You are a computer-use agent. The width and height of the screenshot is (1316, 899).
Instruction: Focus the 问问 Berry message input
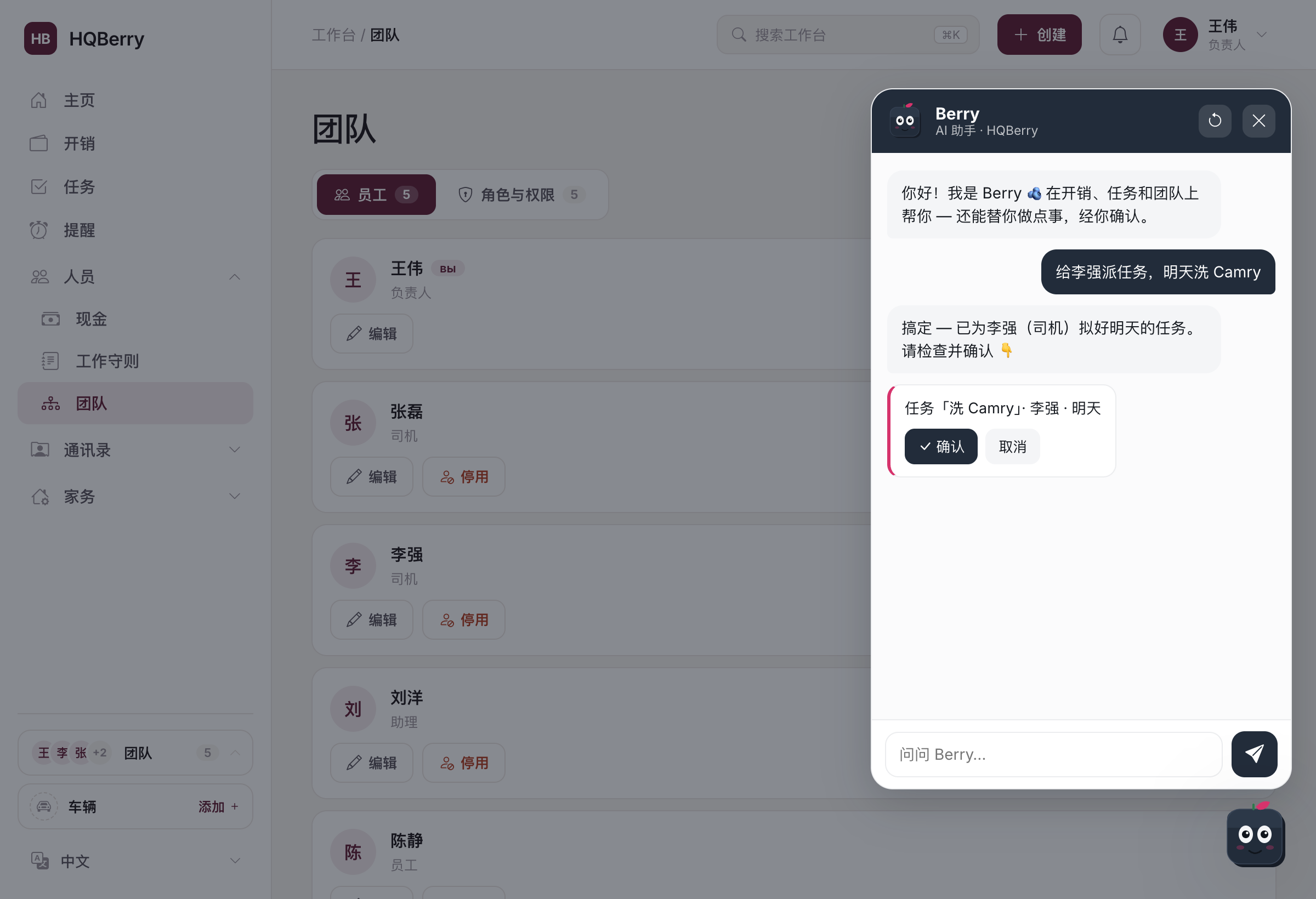tap(1054, 755)
